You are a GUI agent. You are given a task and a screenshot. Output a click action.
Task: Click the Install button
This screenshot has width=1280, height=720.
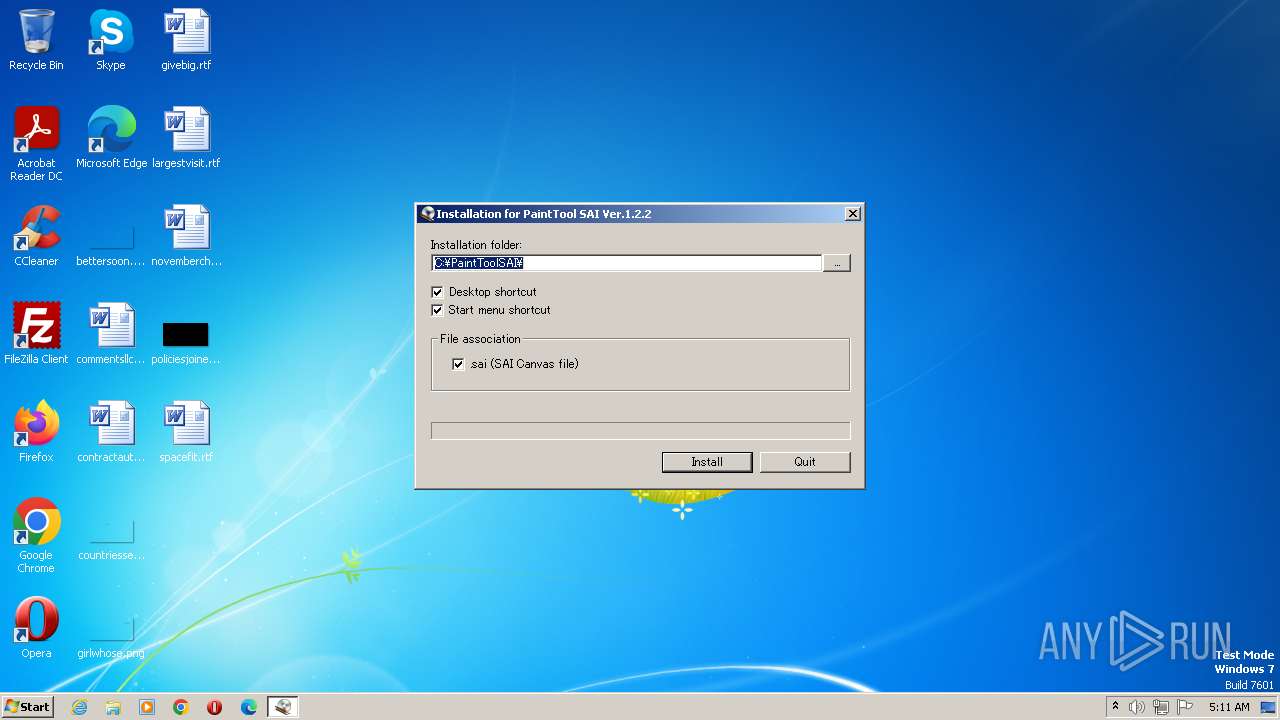point(707,462)
